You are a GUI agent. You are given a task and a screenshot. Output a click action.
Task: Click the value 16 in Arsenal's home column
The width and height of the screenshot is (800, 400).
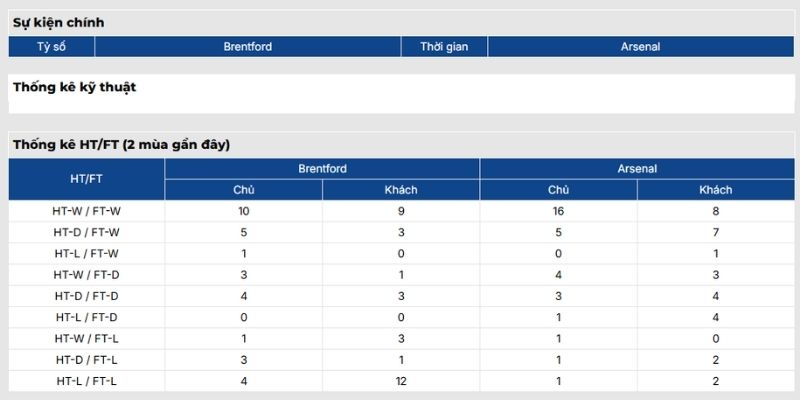tap(558, 211)
